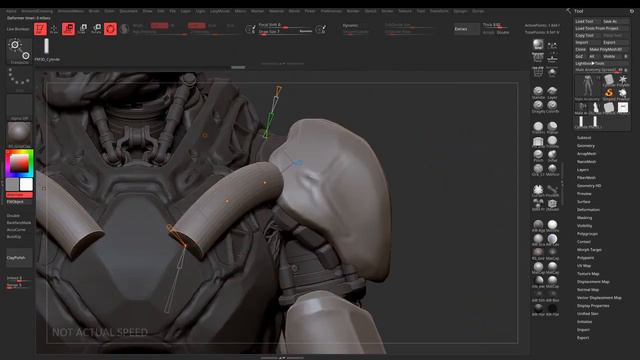The width and height of the screenshot is (640, 360).
Task: Click the Extract button
Action: pyautogui.click(x=467, y=29)
